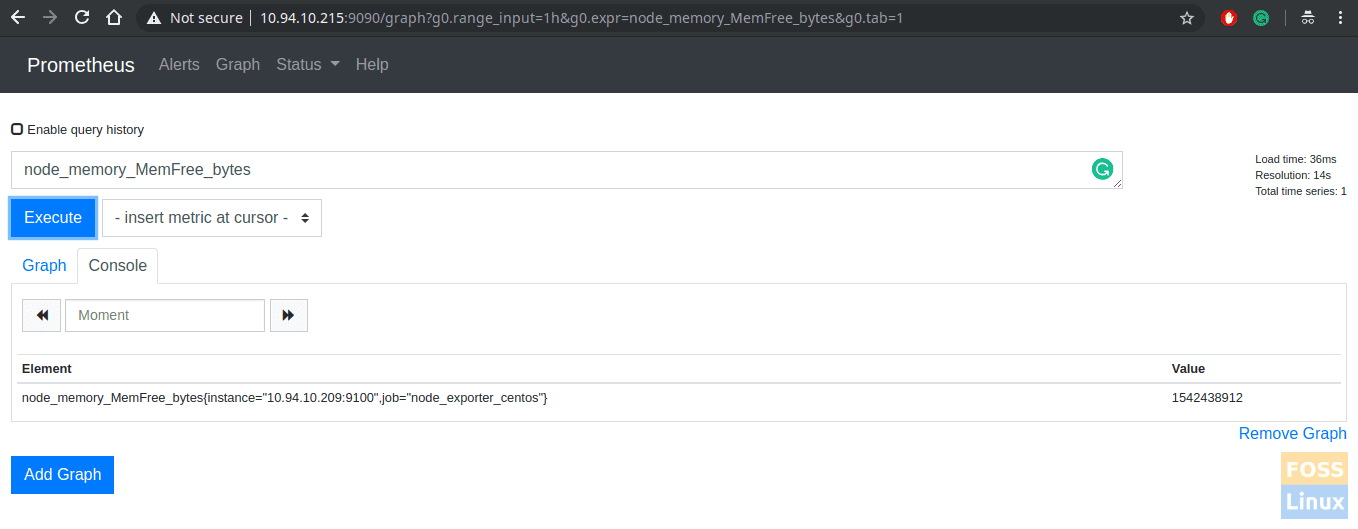Click the Remove Graph link
This screenshot has width=1358, height=529.
pyautogui.click(x=1292, y=433)
